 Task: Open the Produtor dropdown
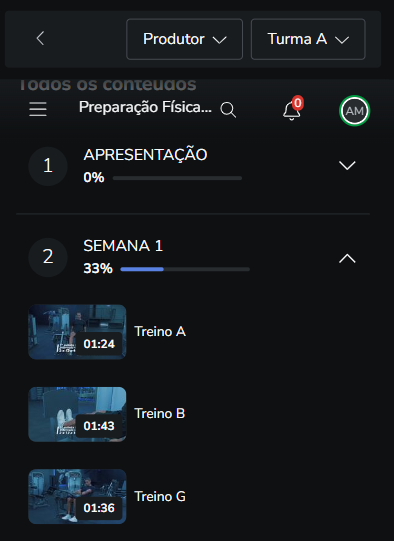click(185, 39)
